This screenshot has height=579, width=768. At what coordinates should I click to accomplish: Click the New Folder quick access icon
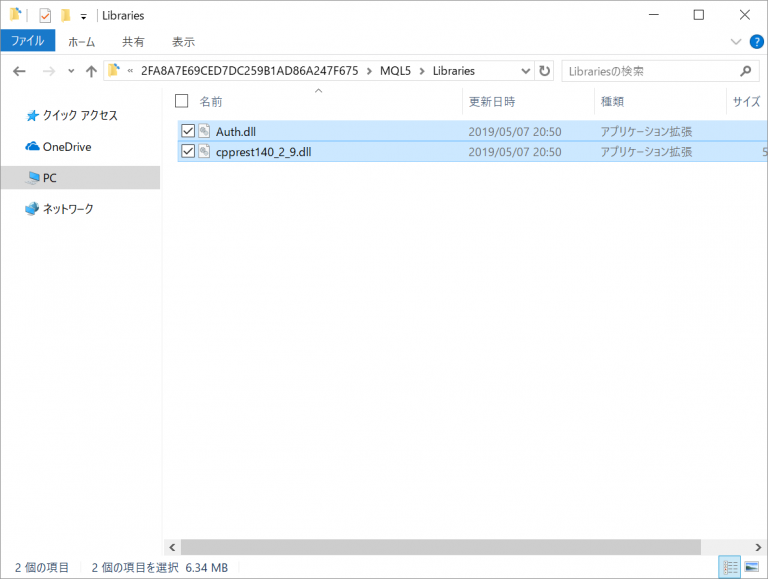(x=65, y=15)
